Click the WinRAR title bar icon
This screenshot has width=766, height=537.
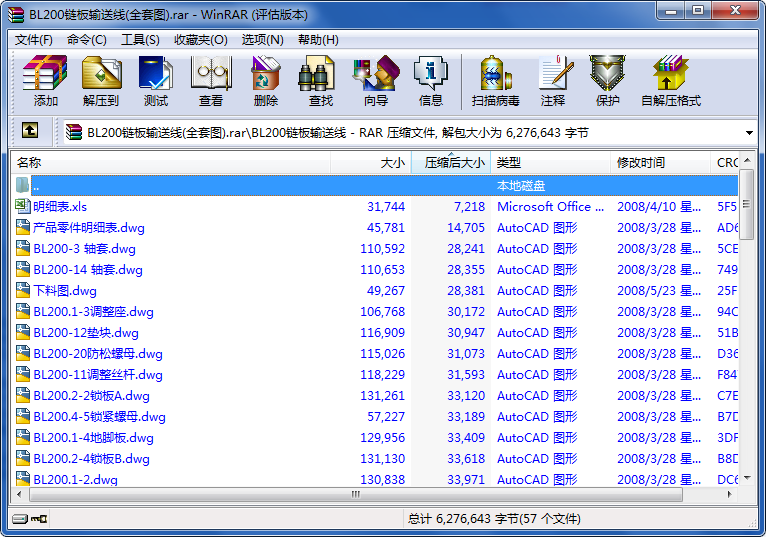pyautogui.click(x=16, y=15)
